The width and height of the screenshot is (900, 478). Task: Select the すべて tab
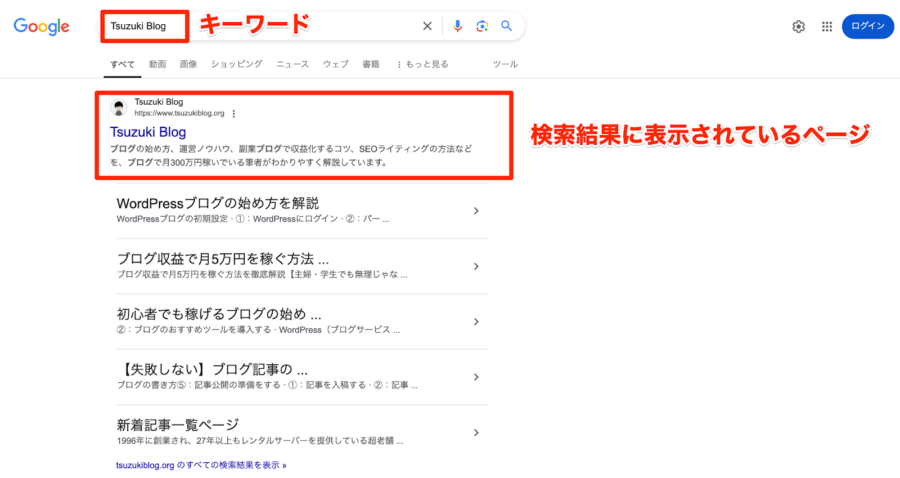click(x=122, y=64)
